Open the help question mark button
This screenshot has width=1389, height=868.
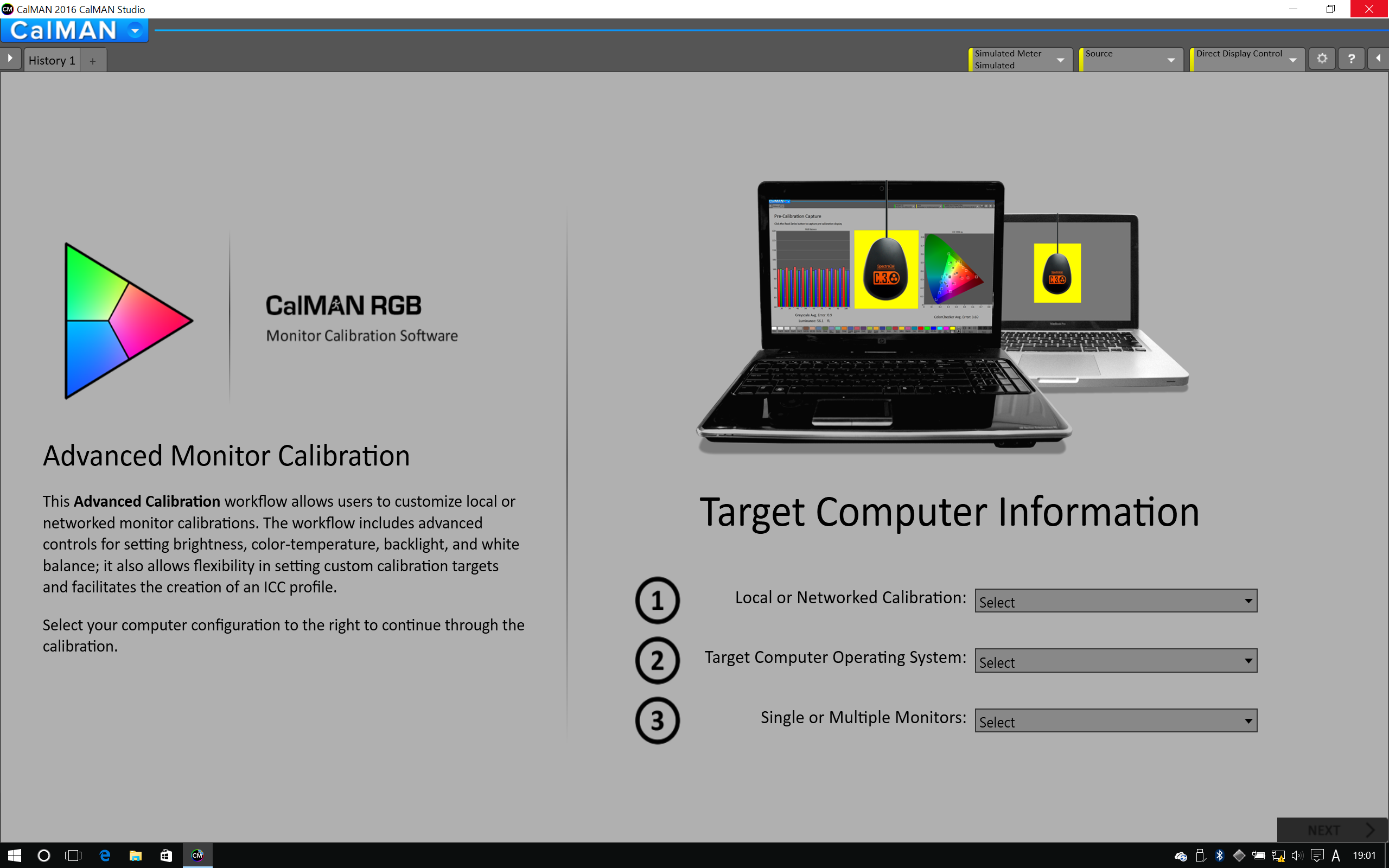[1351, 59]
